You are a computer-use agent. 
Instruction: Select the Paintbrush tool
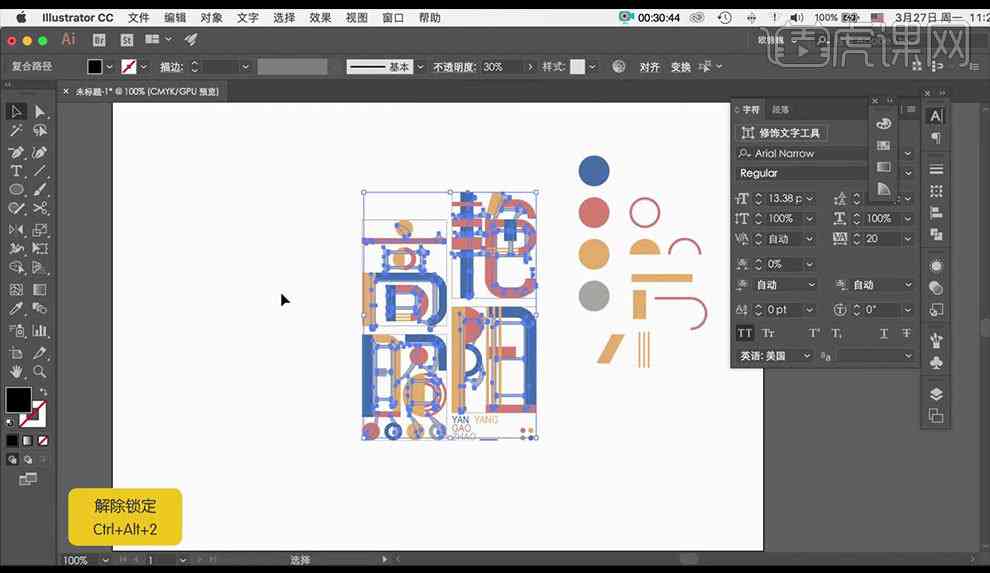tap(40, 189)
